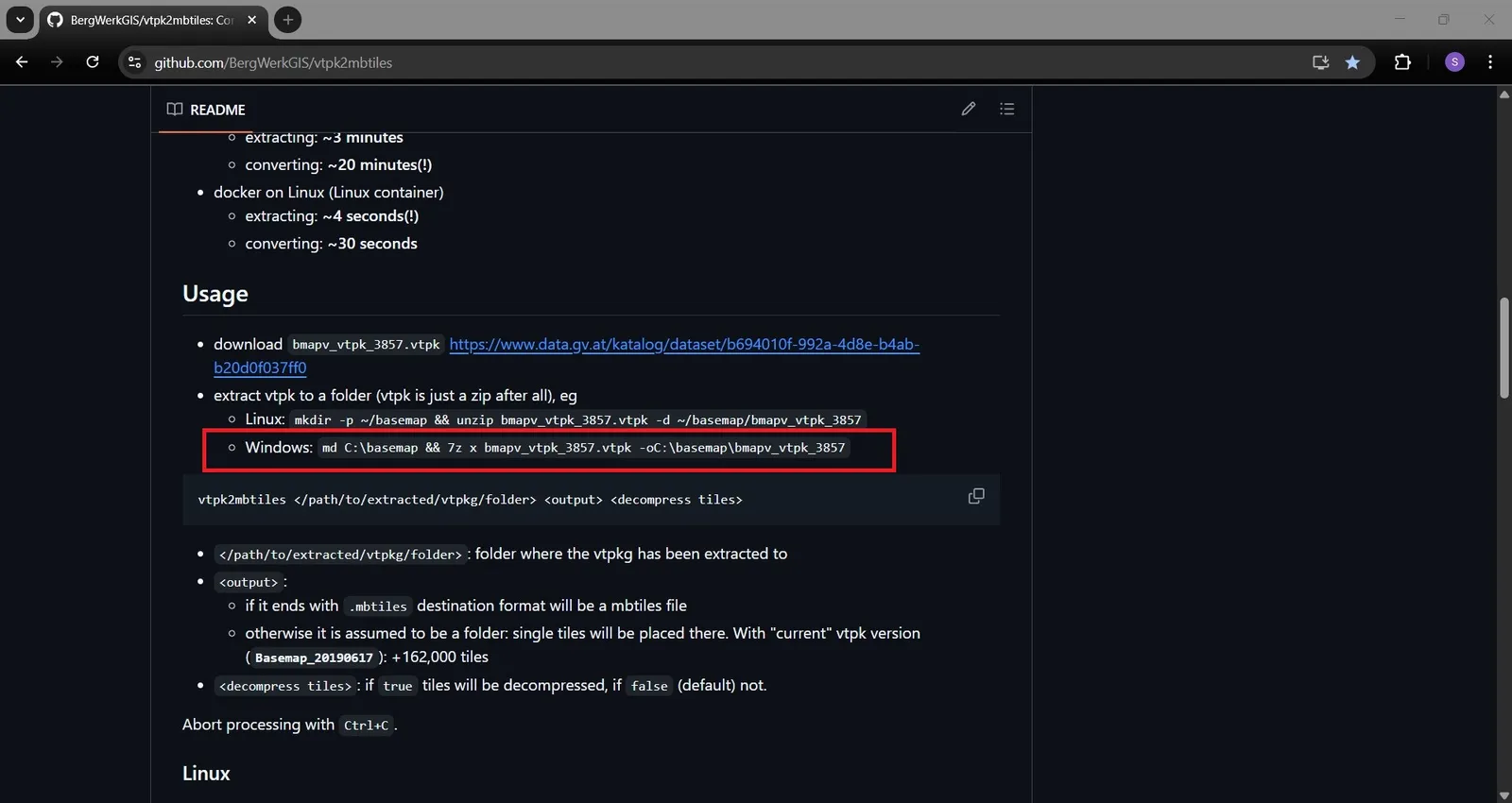Select the README tab header
Image resolution: width=1512 pixels, height=803 pixels.
(206, 110)
